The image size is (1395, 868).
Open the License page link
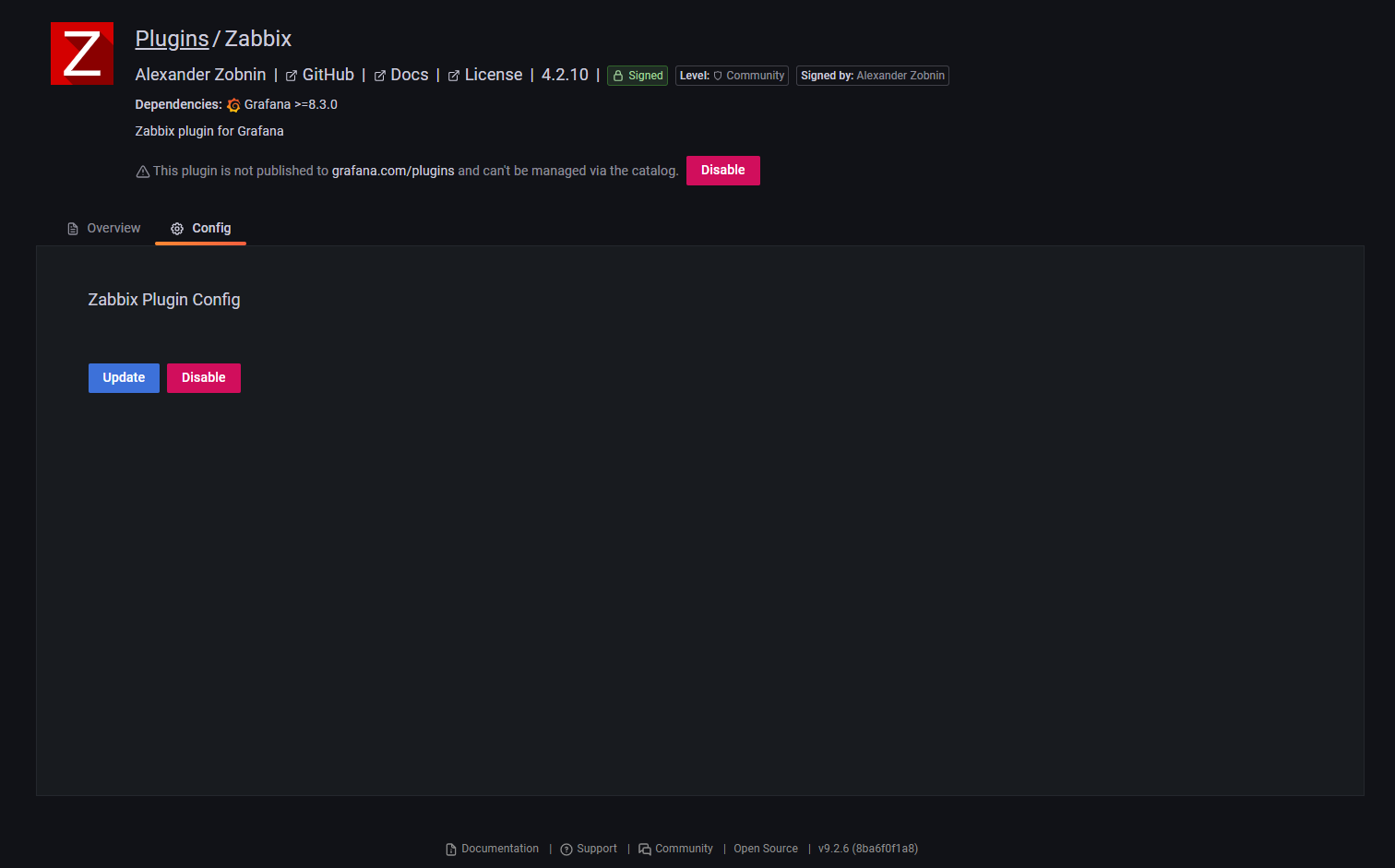pyautogui.click(x=494, y=75)
